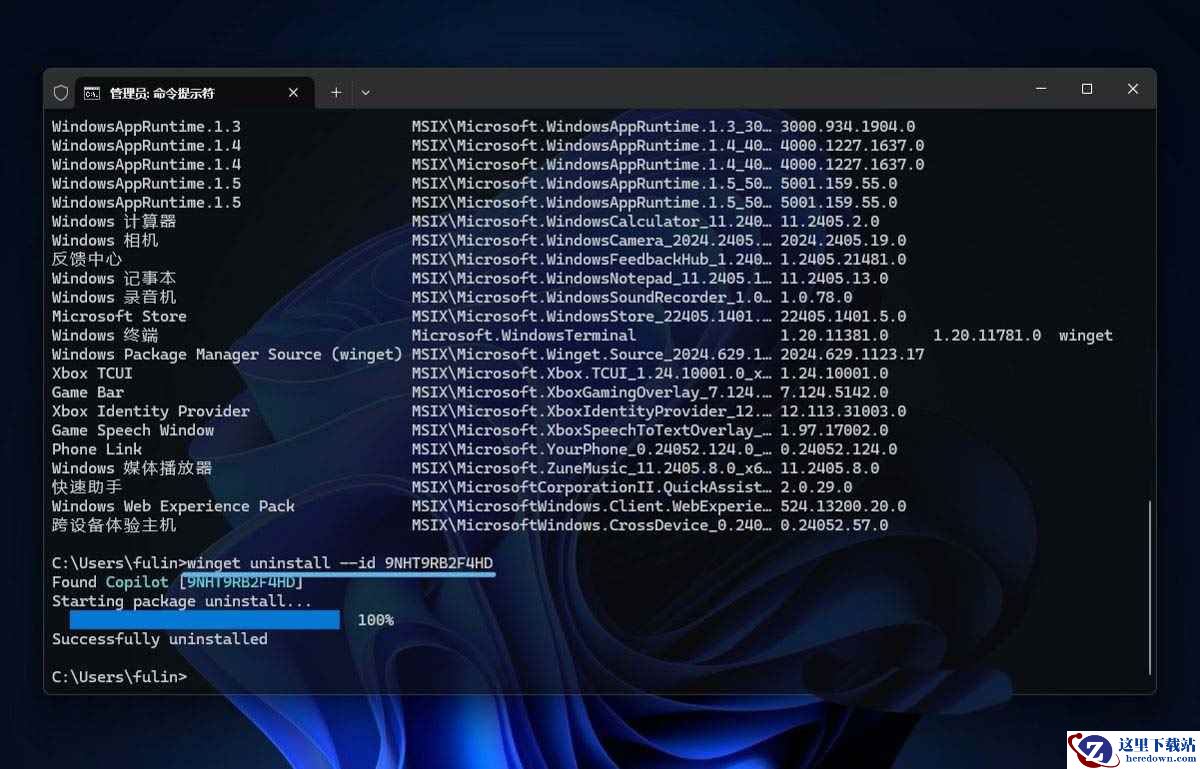1200x769 pixels.
Task: Click version '524.13200.20.0'
Action: [x=843, y=506]
